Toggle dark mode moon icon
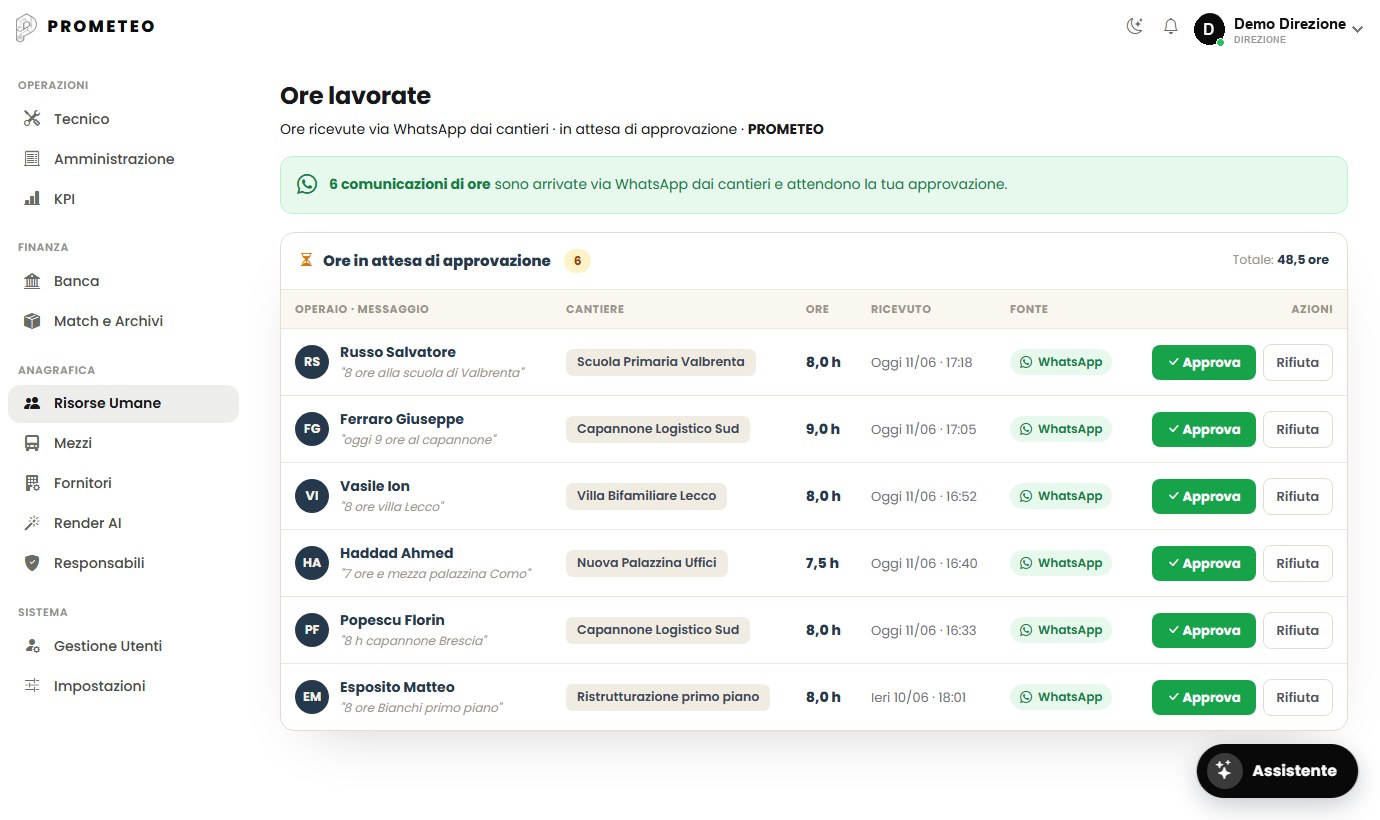Image resolution: width=1380 pixels, height=820 pixels. (x=1134, y=27)
